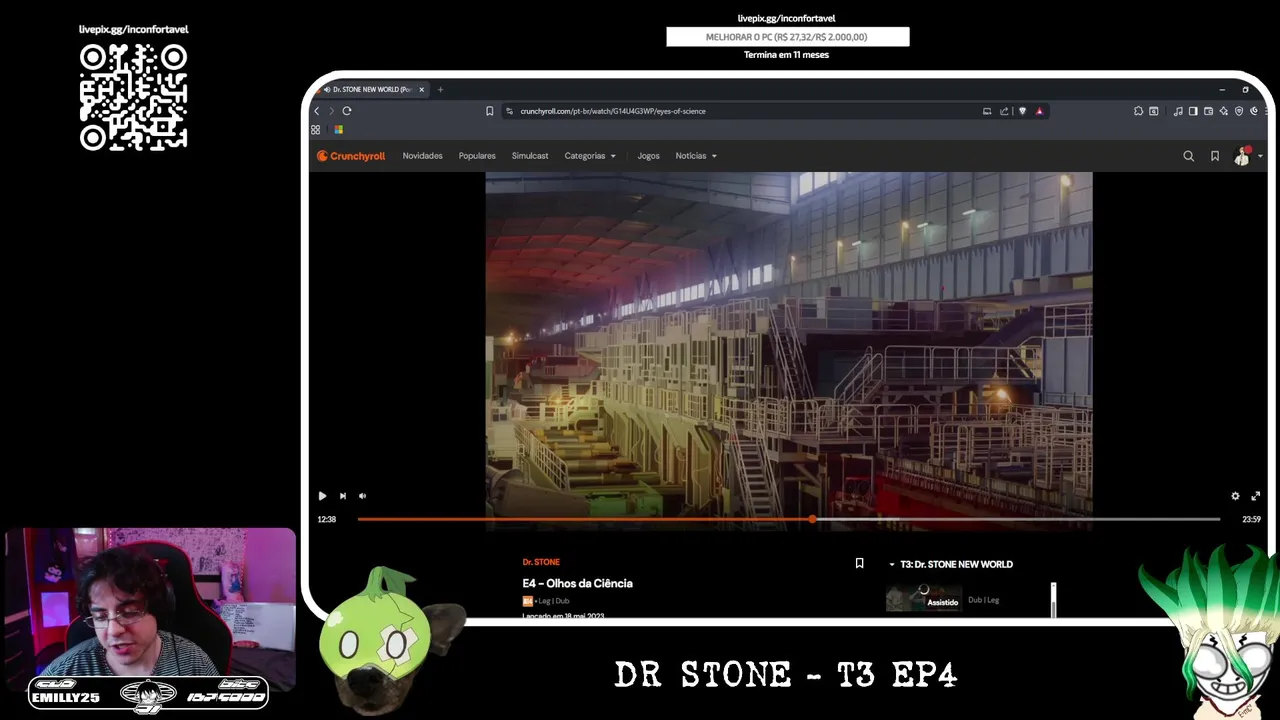Click the MELHORAR O PC donation goal bar
This screenshot has height=720, width=1280.
click(x=788, y=37)
